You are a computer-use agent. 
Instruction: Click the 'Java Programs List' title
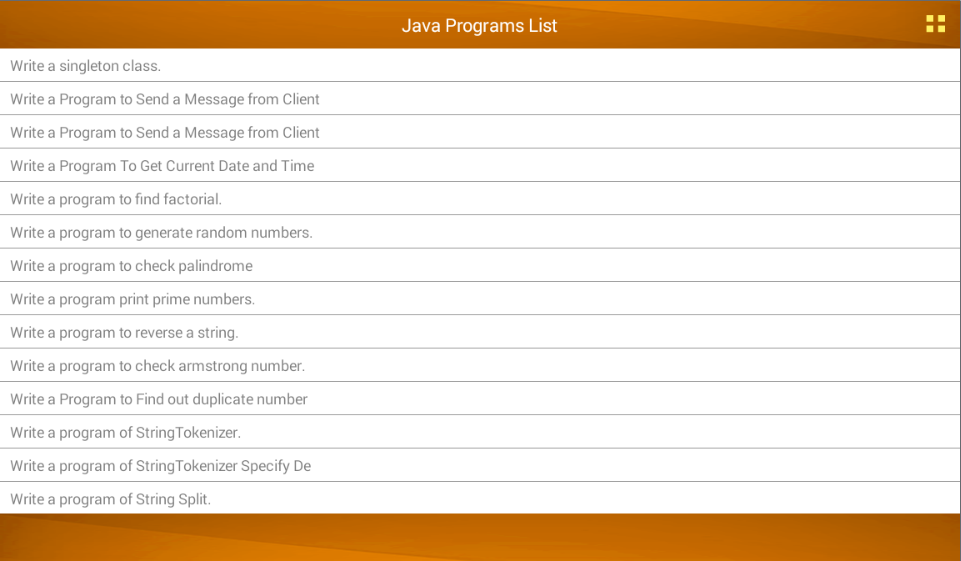479,25
